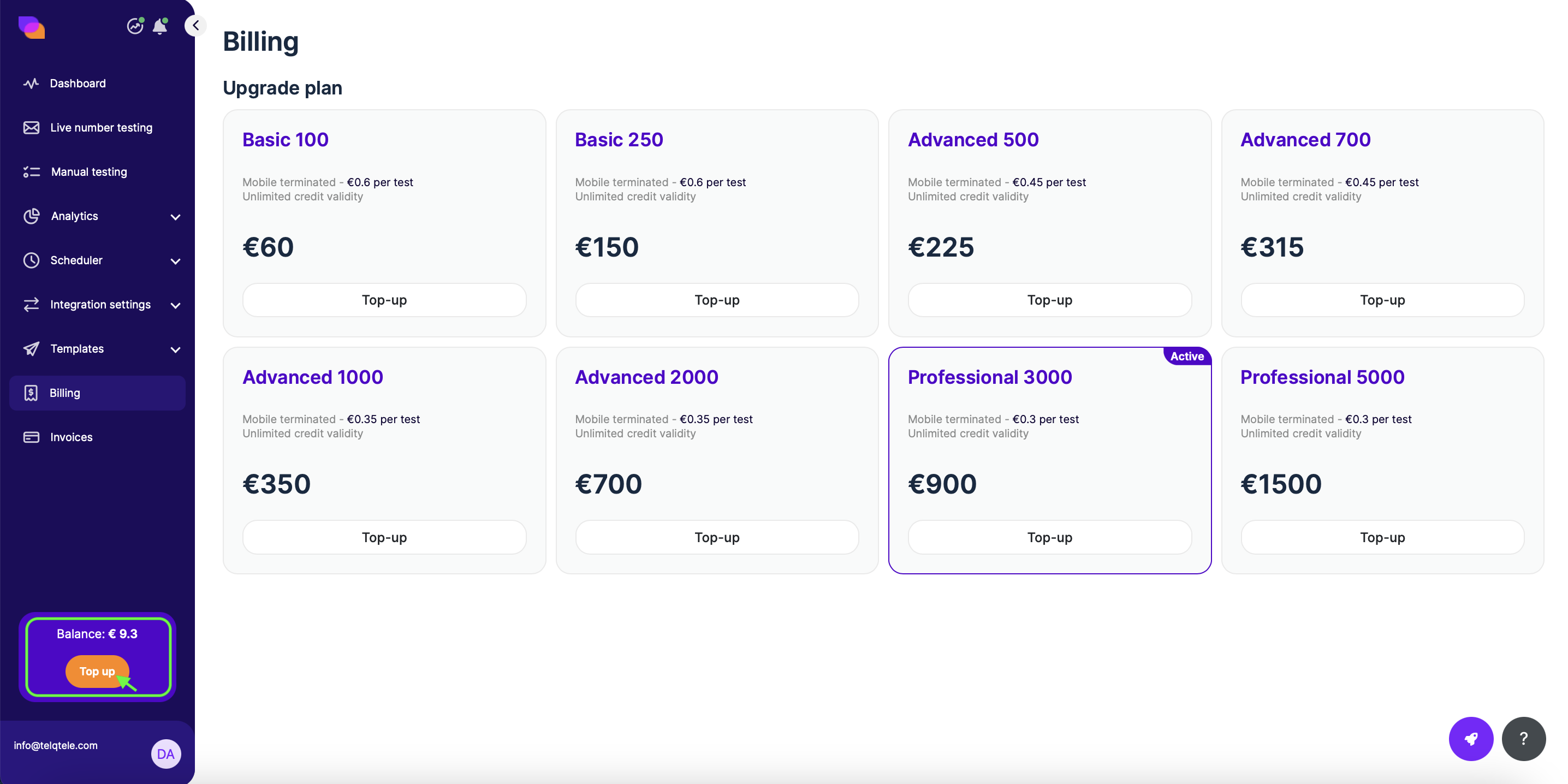Collapse the sidebar with the arrow button
1568x784 pixels.
(x=195, y=26)
